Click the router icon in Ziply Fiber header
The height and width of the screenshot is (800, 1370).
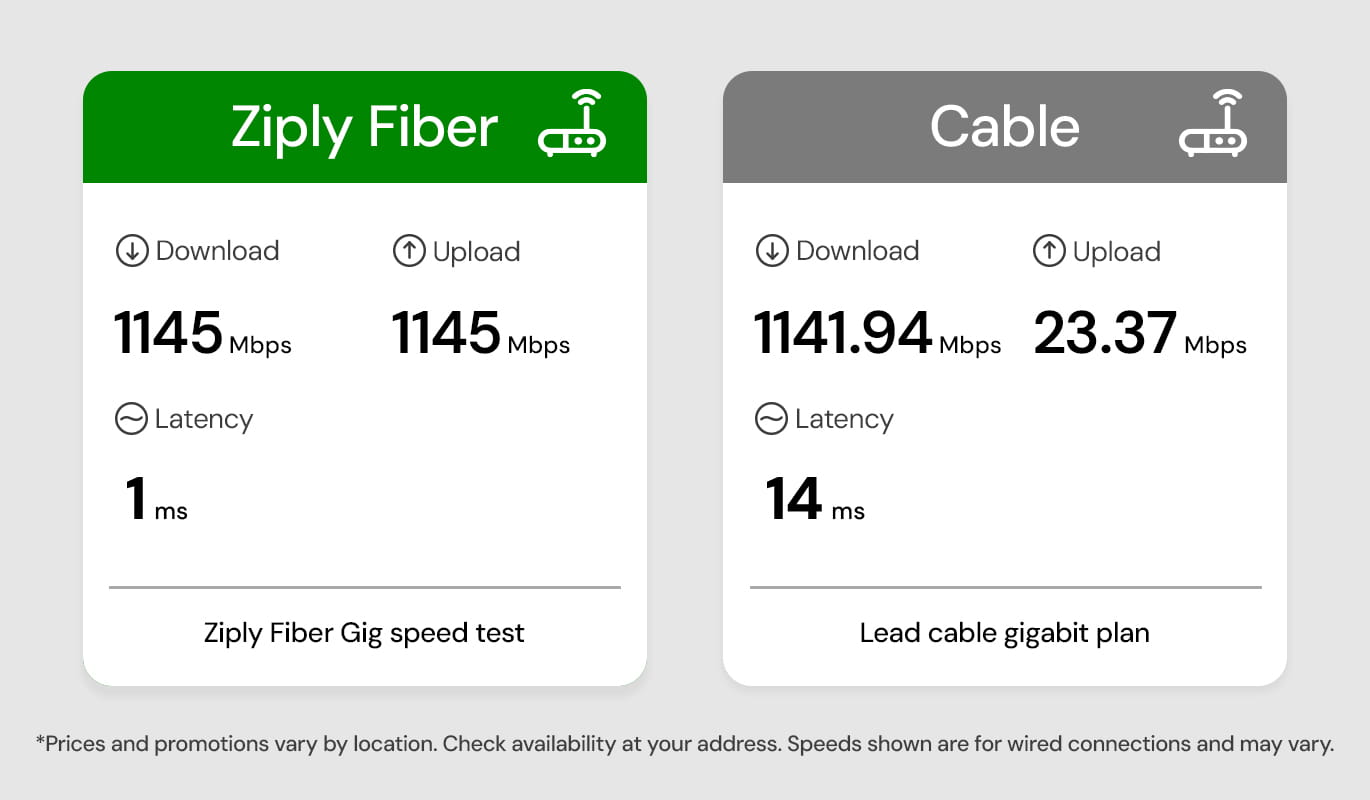click(x=572, y=124)
